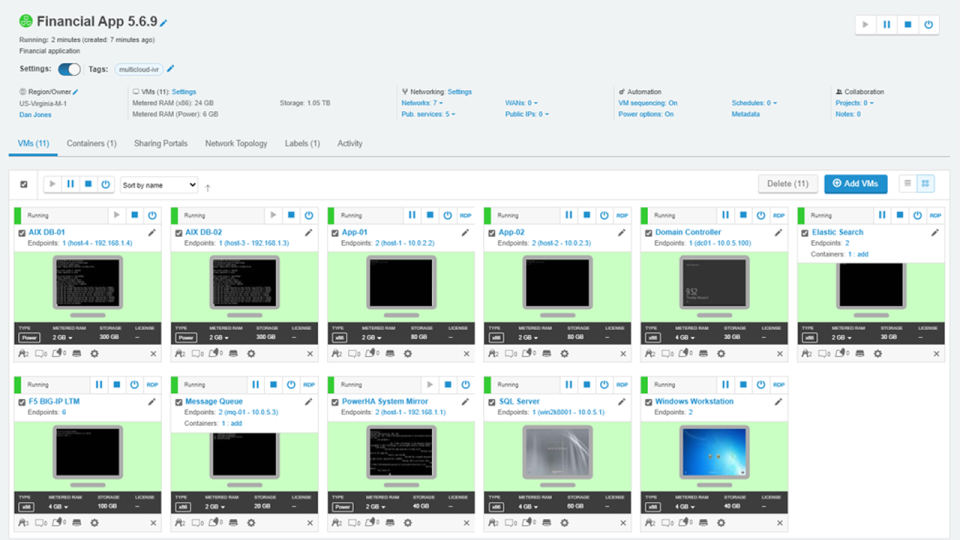Edit the Financial App 5.6.9 title pencil
The height and width of the screenshot is (540, 960).
[163, 23]
